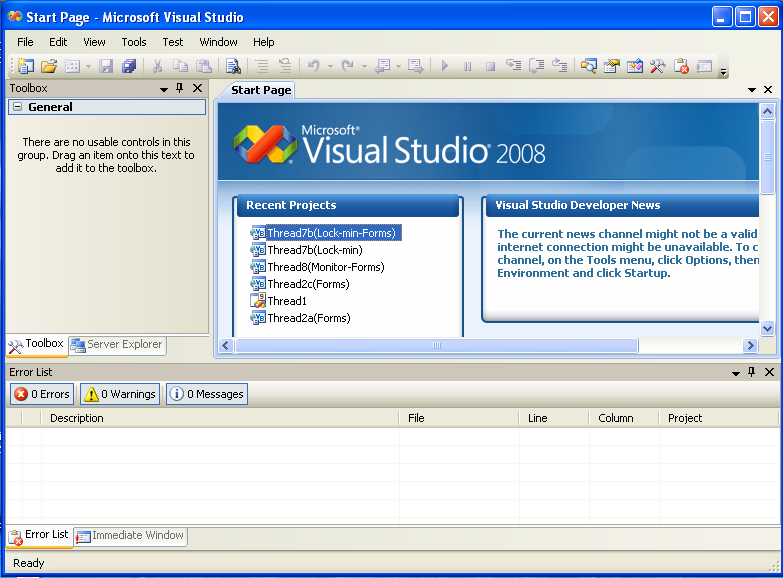
Task: Open the Test menu
Action: 173,42
